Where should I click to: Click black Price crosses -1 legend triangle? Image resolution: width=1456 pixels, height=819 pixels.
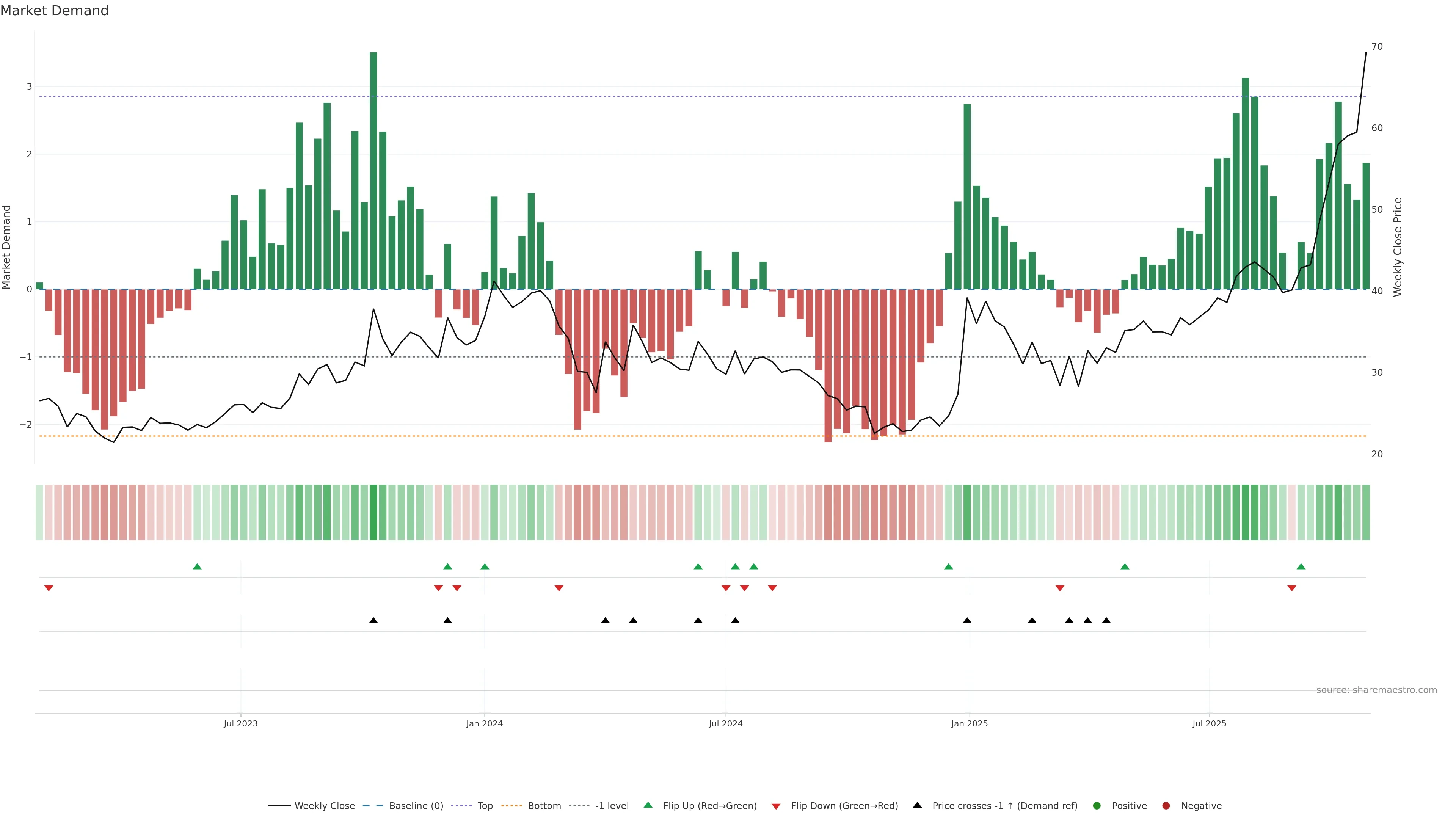coord(917,805)
